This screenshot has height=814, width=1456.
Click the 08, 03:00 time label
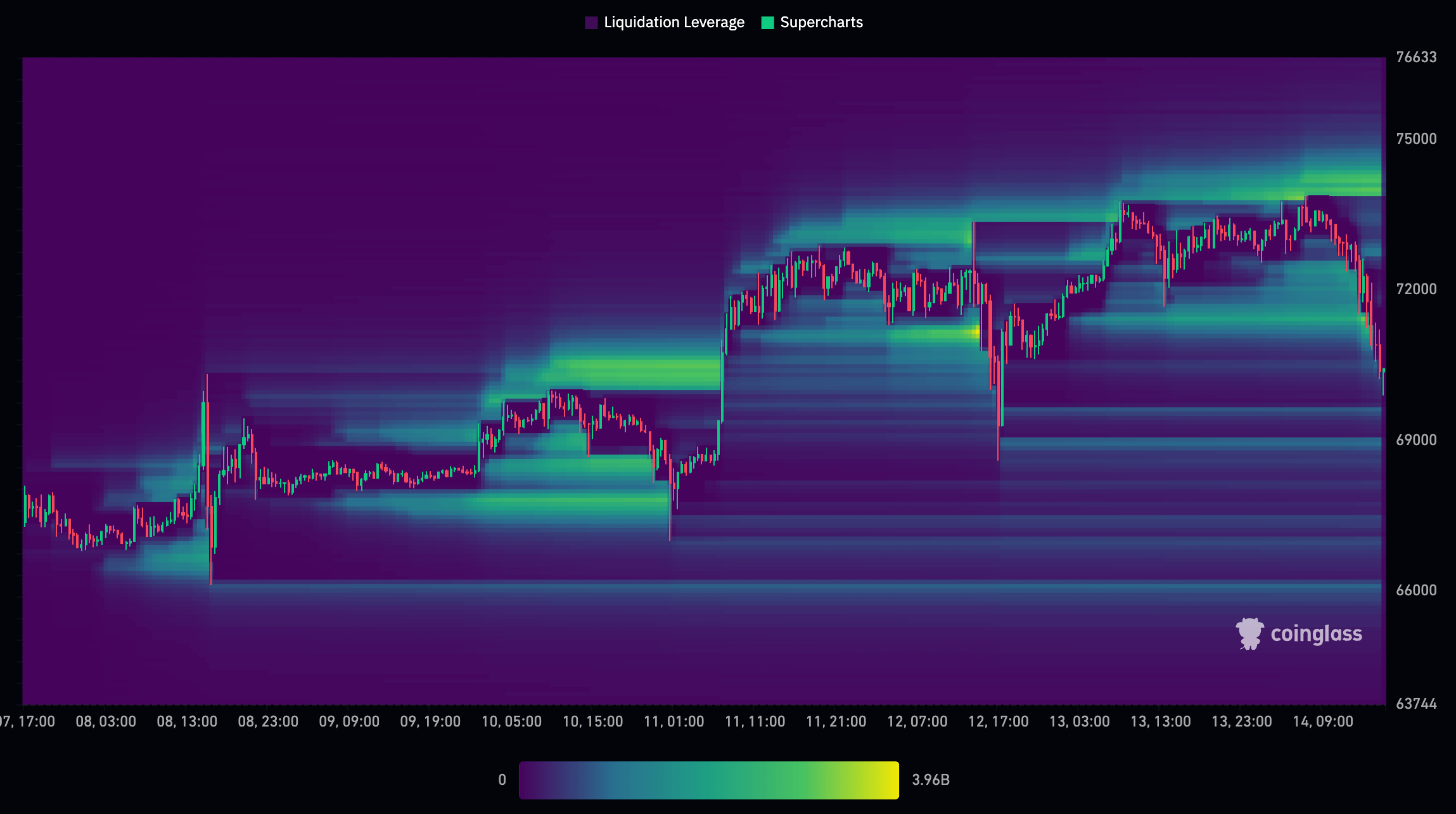[x=106, y=721]
